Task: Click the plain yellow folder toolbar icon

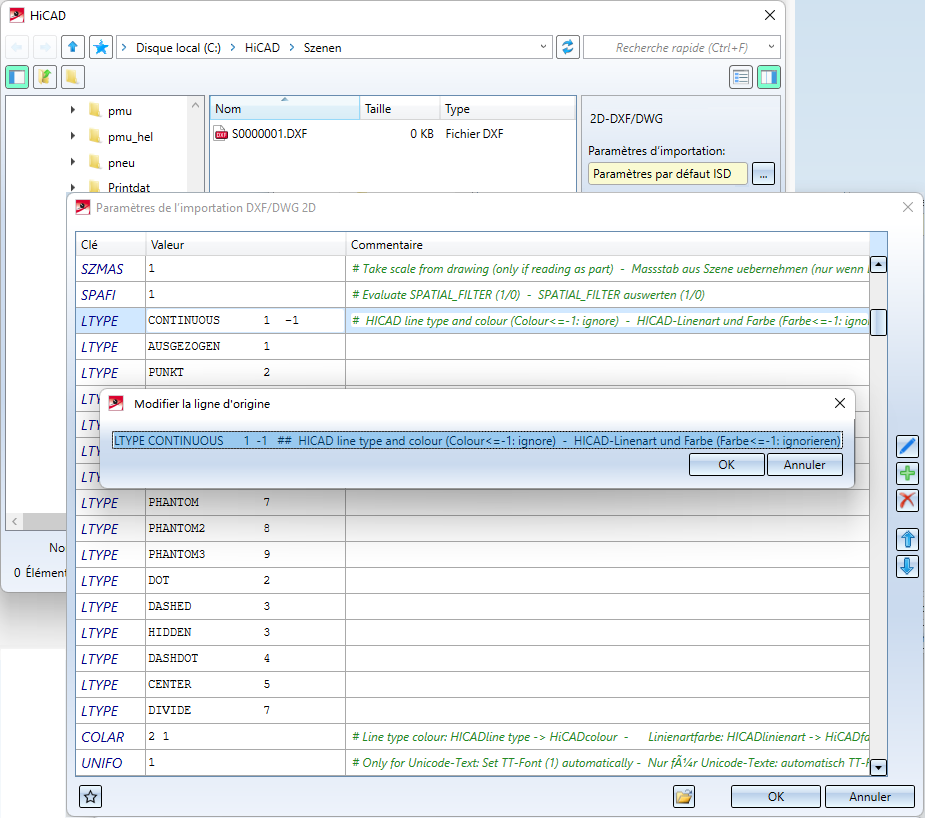Action: pyautogui.click(x=73, y=77)
